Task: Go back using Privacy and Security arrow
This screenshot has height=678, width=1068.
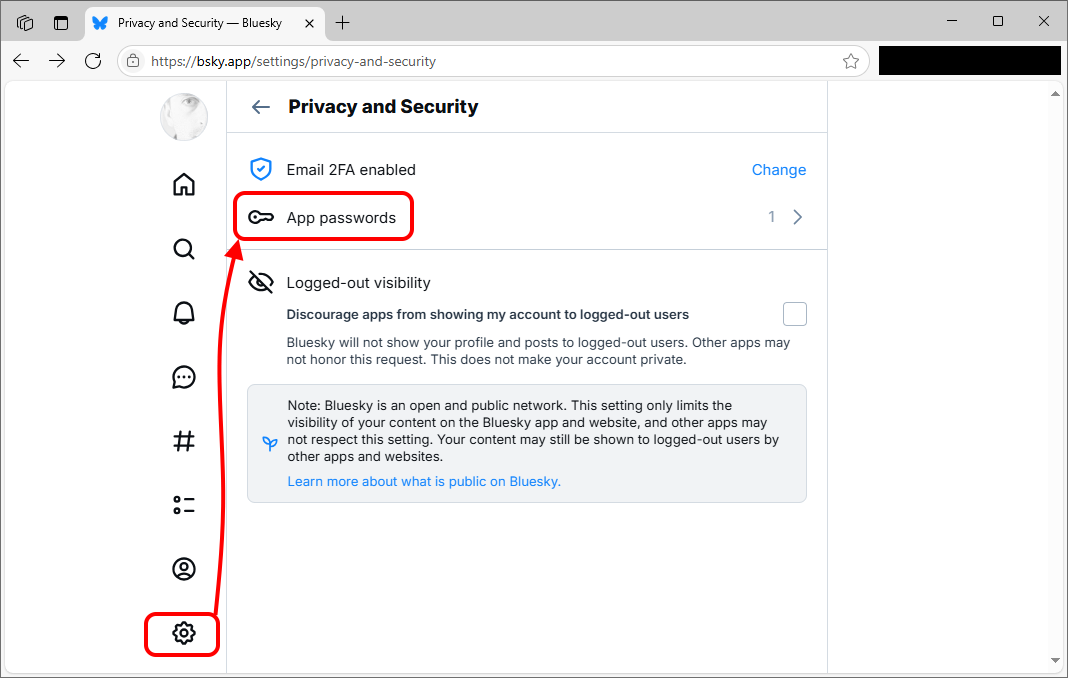Action: (261, 107)
